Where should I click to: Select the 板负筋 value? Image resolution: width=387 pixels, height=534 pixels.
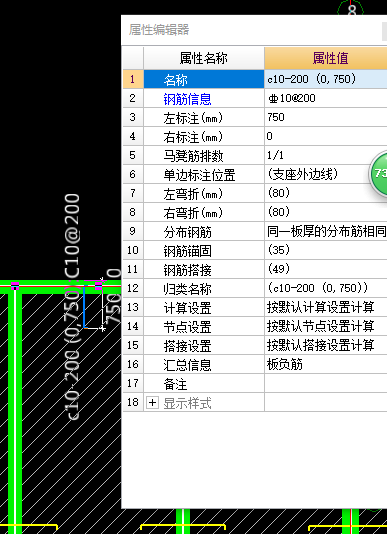coord(285,365)
